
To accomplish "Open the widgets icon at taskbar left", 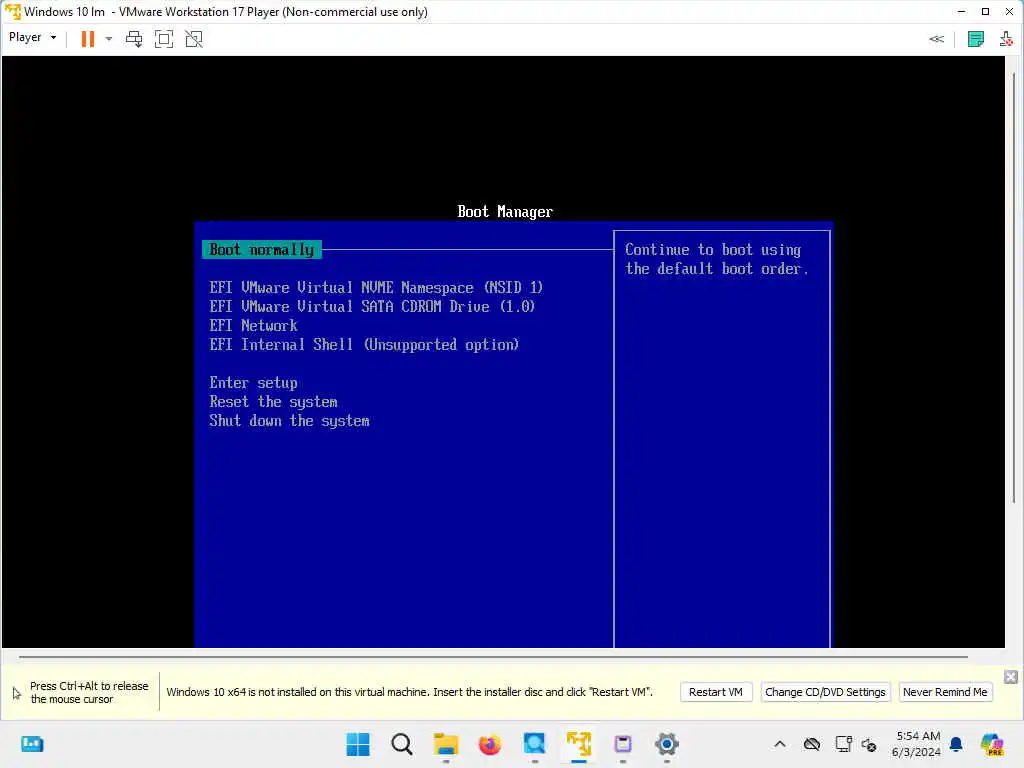I will point(32,744).
